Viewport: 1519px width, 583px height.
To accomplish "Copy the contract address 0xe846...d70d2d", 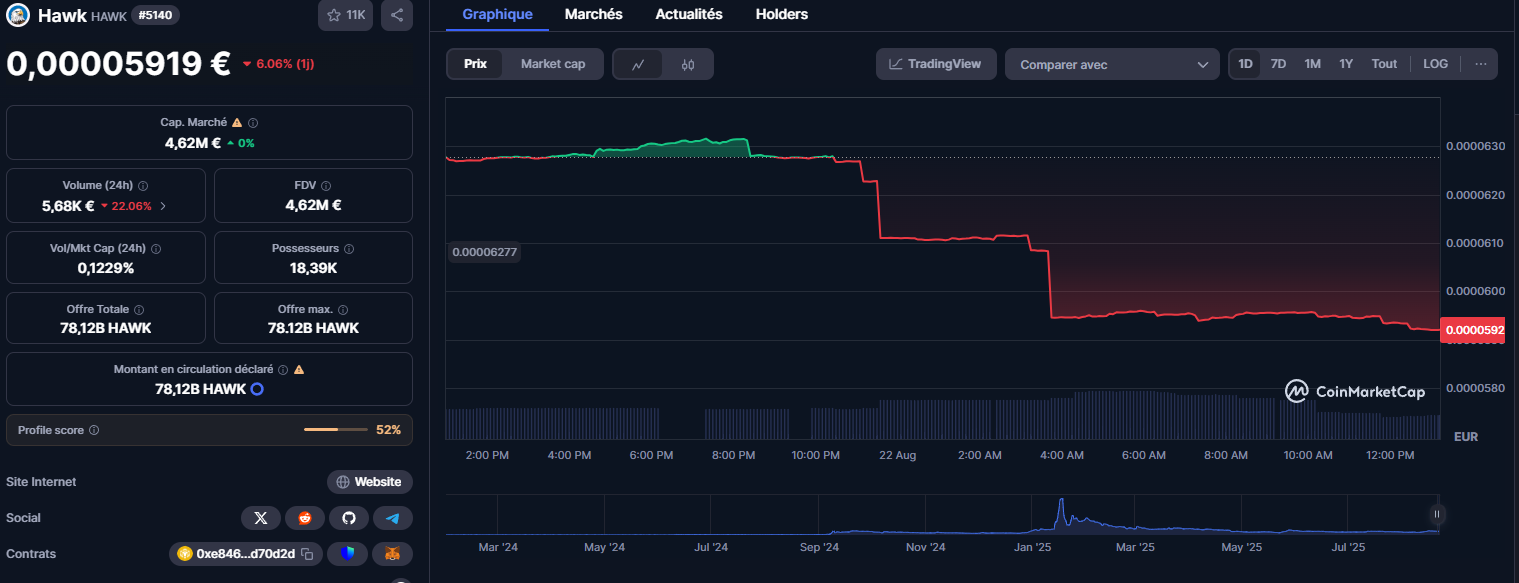I will pyautogui.click(x=308, y=554).
